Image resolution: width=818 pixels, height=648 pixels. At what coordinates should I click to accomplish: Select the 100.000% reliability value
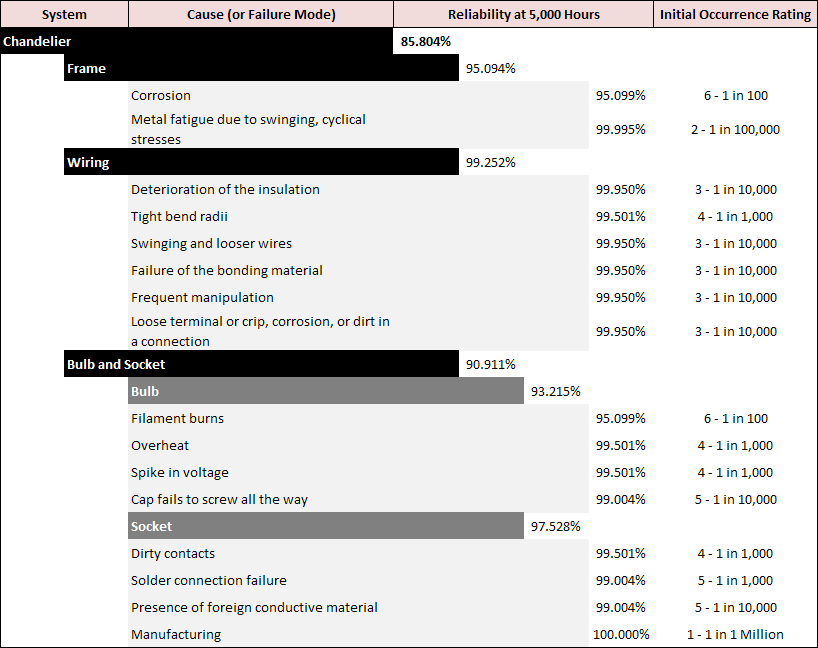(x=621, y=634)
